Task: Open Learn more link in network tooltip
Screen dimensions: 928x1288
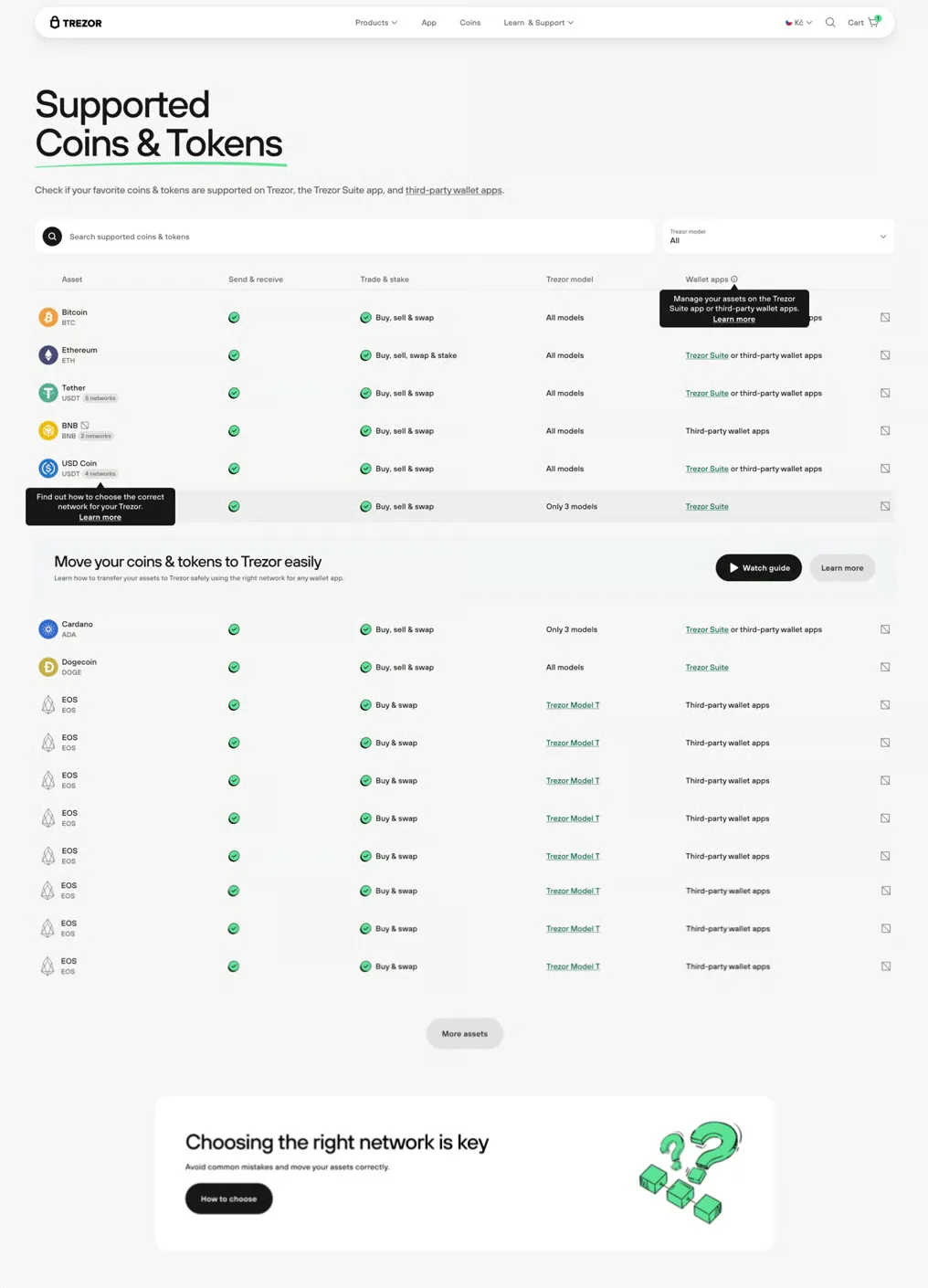Action: [x=100, y=517]
